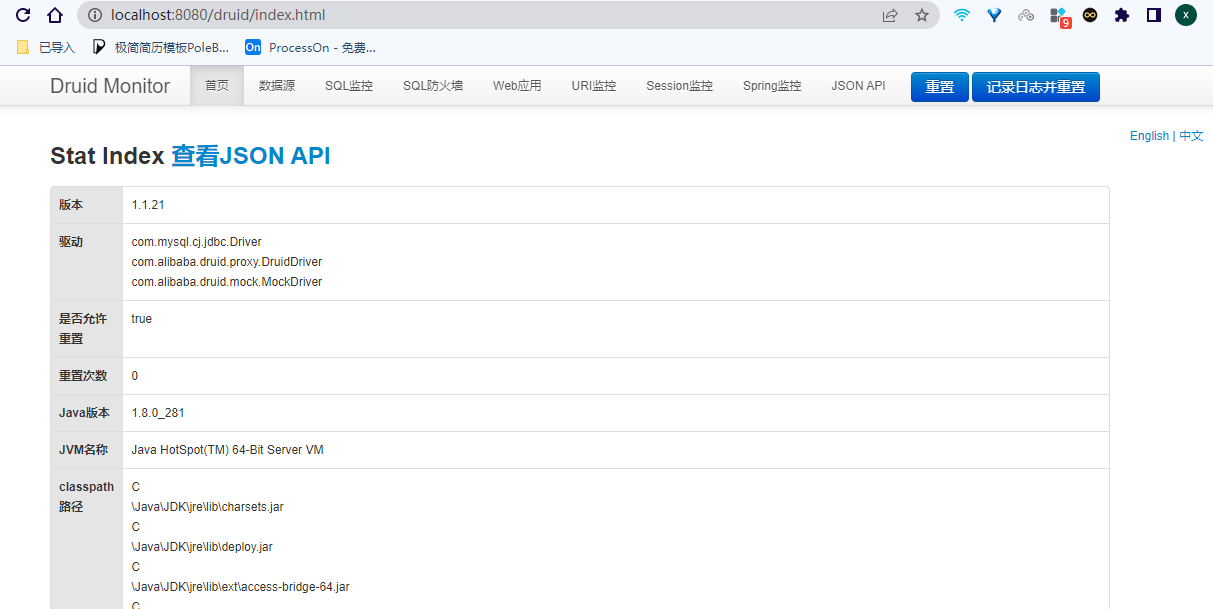
Task: Switch language to 中文
Action: click(x=1191, y=136)
